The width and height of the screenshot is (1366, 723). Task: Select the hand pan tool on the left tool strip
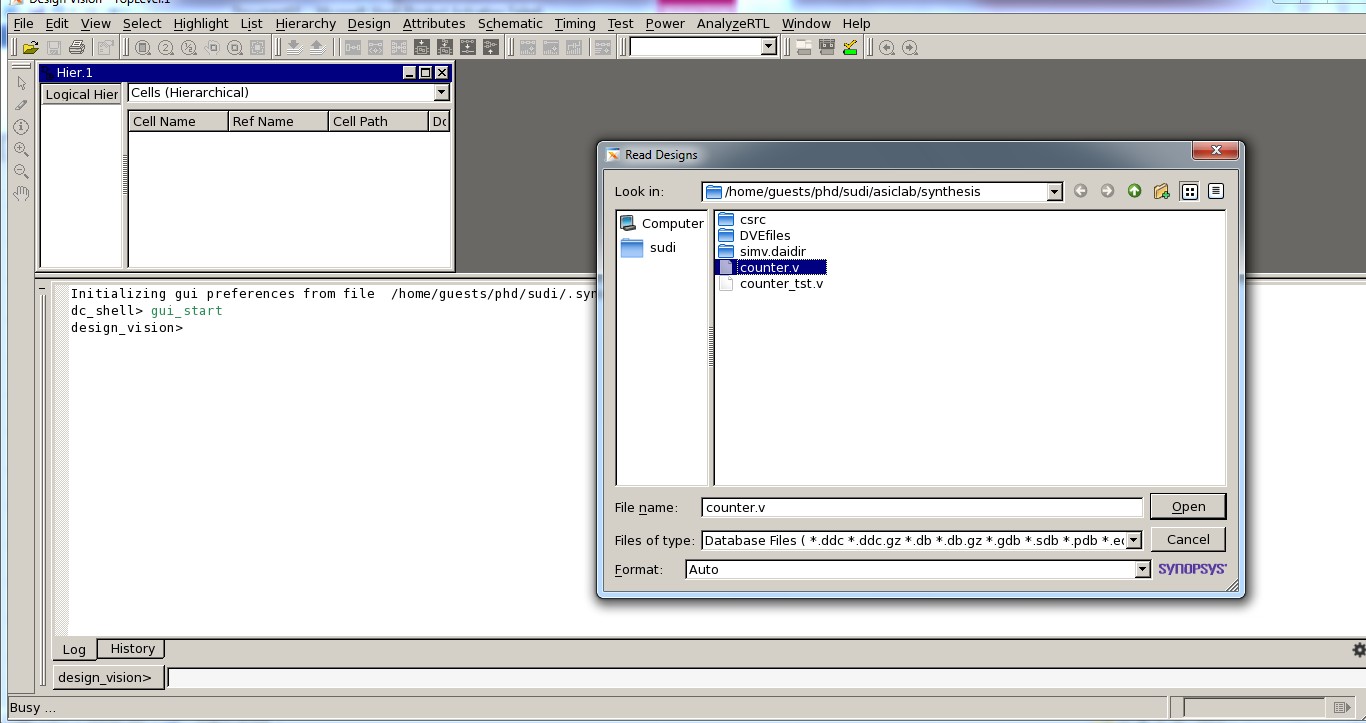click(x=21, y=193)
